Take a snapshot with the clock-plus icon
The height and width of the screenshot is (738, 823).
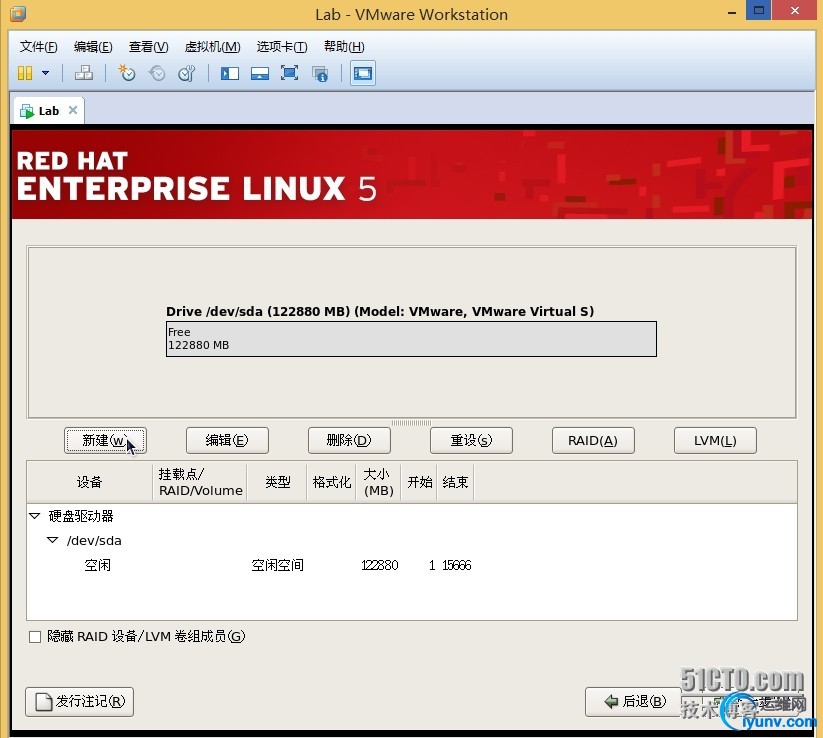126,73
